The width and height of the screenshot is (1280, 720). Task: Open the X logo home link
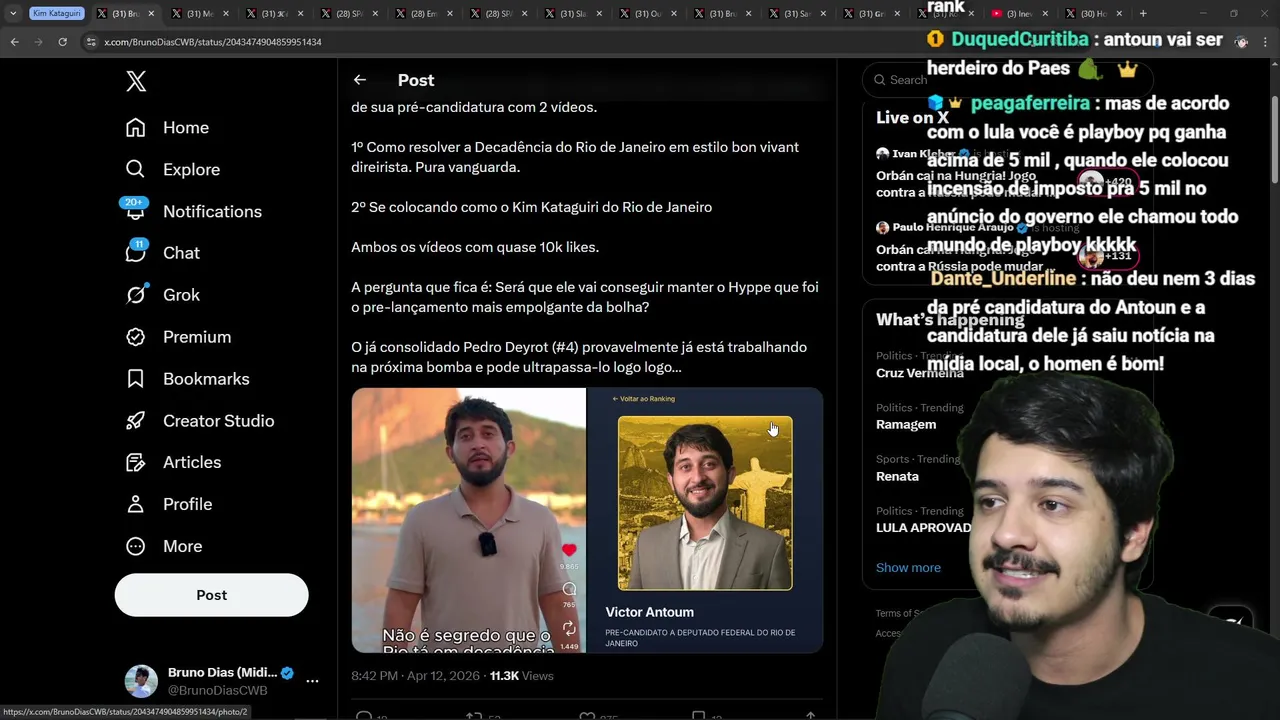136,81
